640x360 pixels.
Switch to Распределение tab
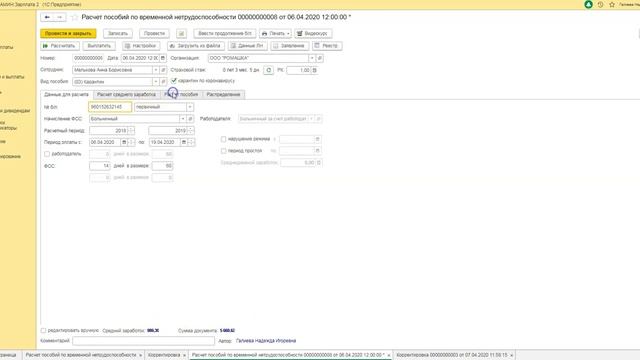click(223, 95)
